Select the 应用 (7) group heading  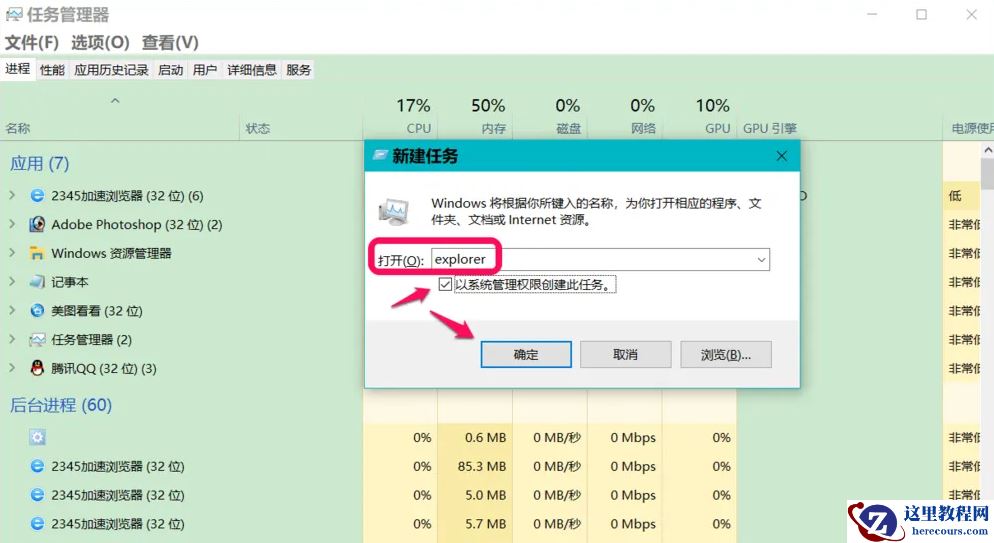(39, 163)
